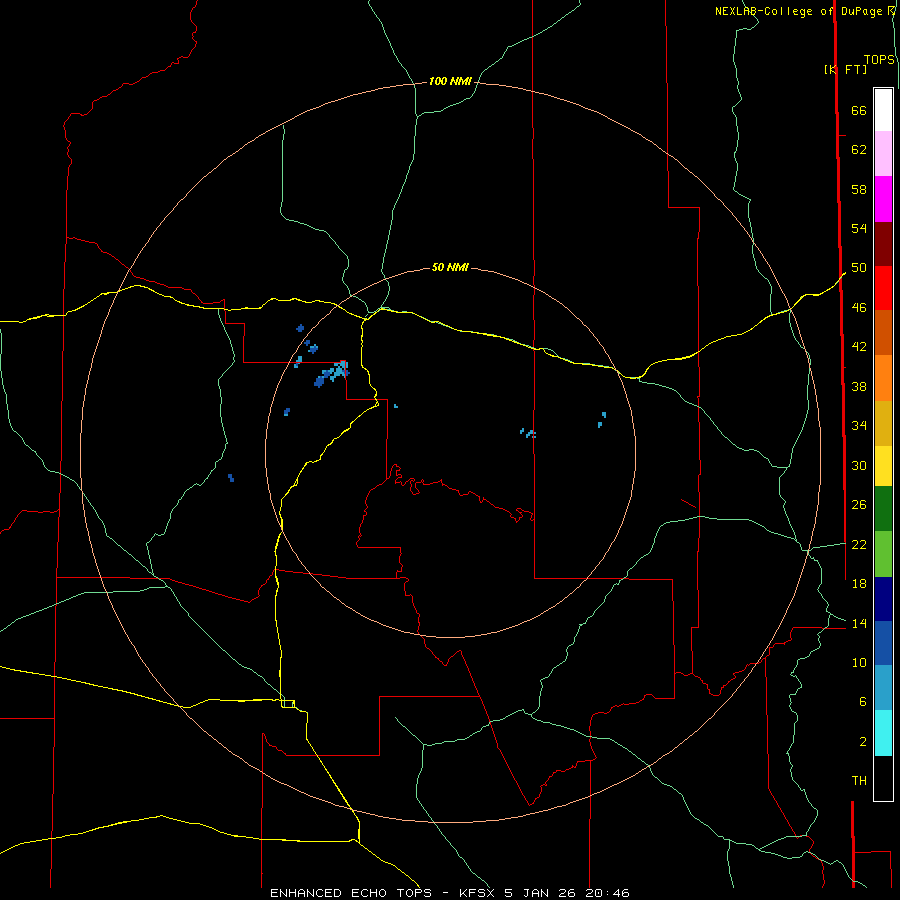Select the magenta legend color band
This screenshot has height=900, width=900.
click(x=883, y=199)
